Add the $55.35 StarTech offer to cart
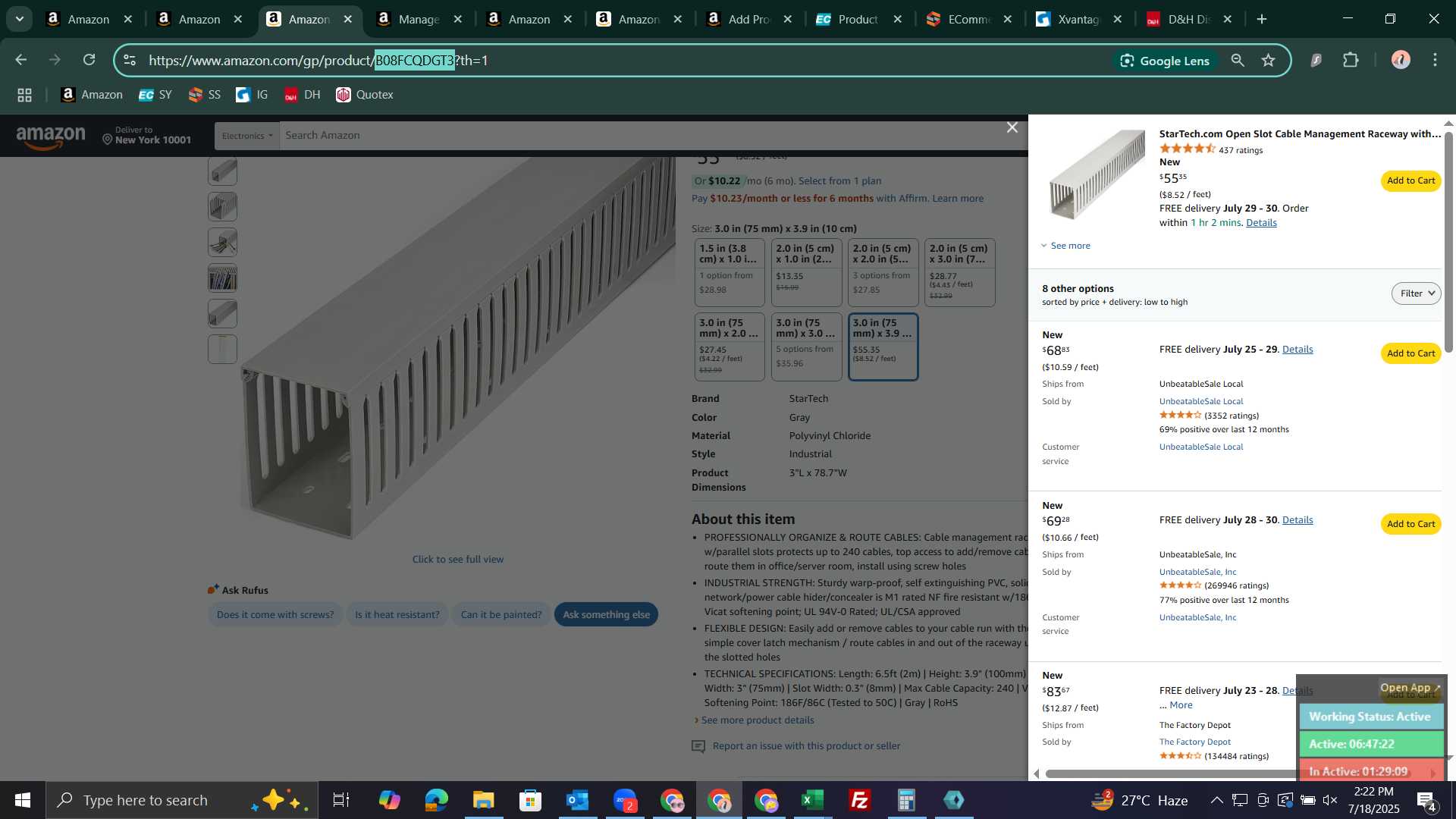1456x819 pixels. click(1410, 181)
